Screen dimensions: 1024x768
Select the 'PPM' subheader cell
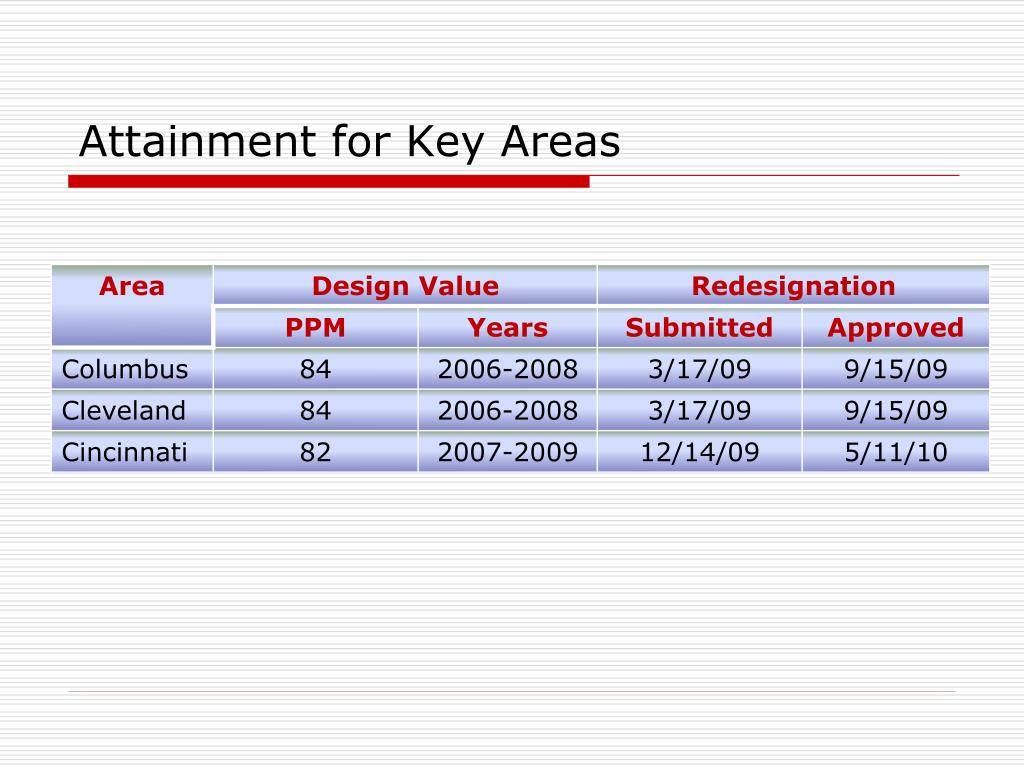315,327
